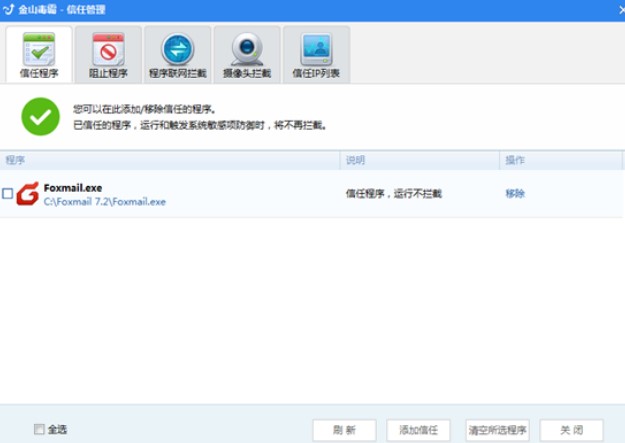The width and height of the screenshot is (625, 443).
Task: Click the 阻止程序 red prohibited icon
Action: coord(108,48)
